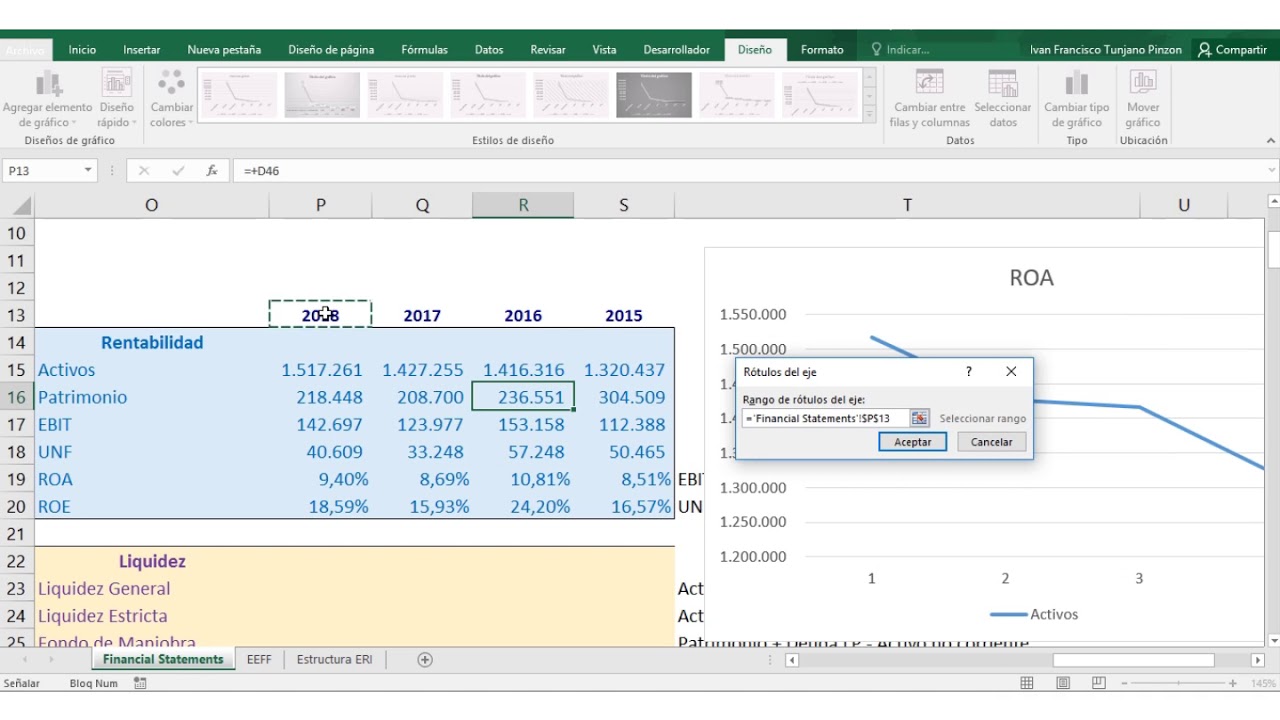The width and height of the screenshot is (1280, 720).
Task: Select row header 16
Action: click(x=17, y=397)
